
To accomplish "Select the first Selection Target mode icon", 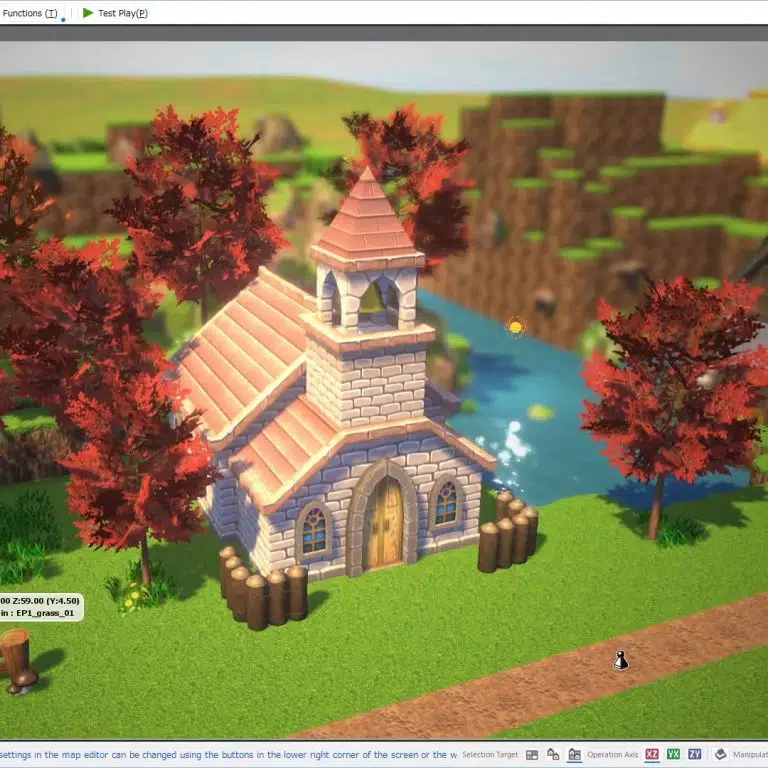I will click(x=532, y=754).
